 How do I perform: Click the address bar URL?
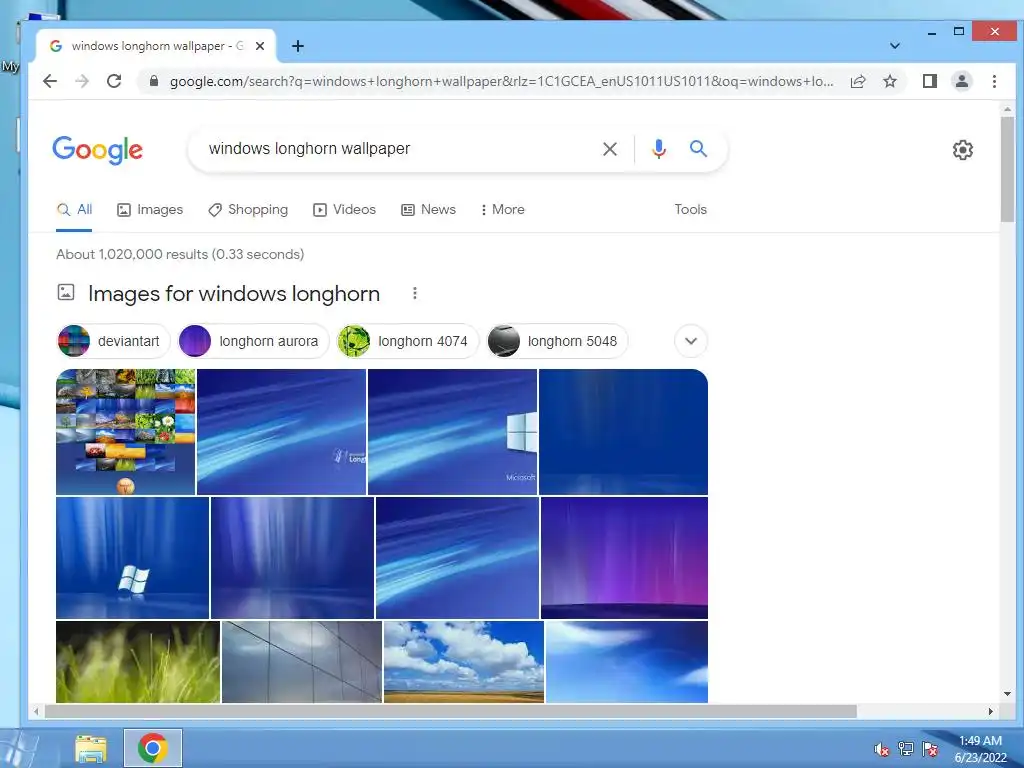(501, 81)
